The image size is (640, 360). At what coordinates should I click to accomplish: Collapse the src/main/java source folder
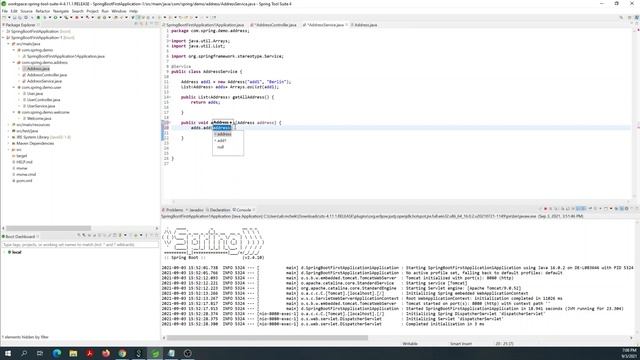[x=9, y=44]
